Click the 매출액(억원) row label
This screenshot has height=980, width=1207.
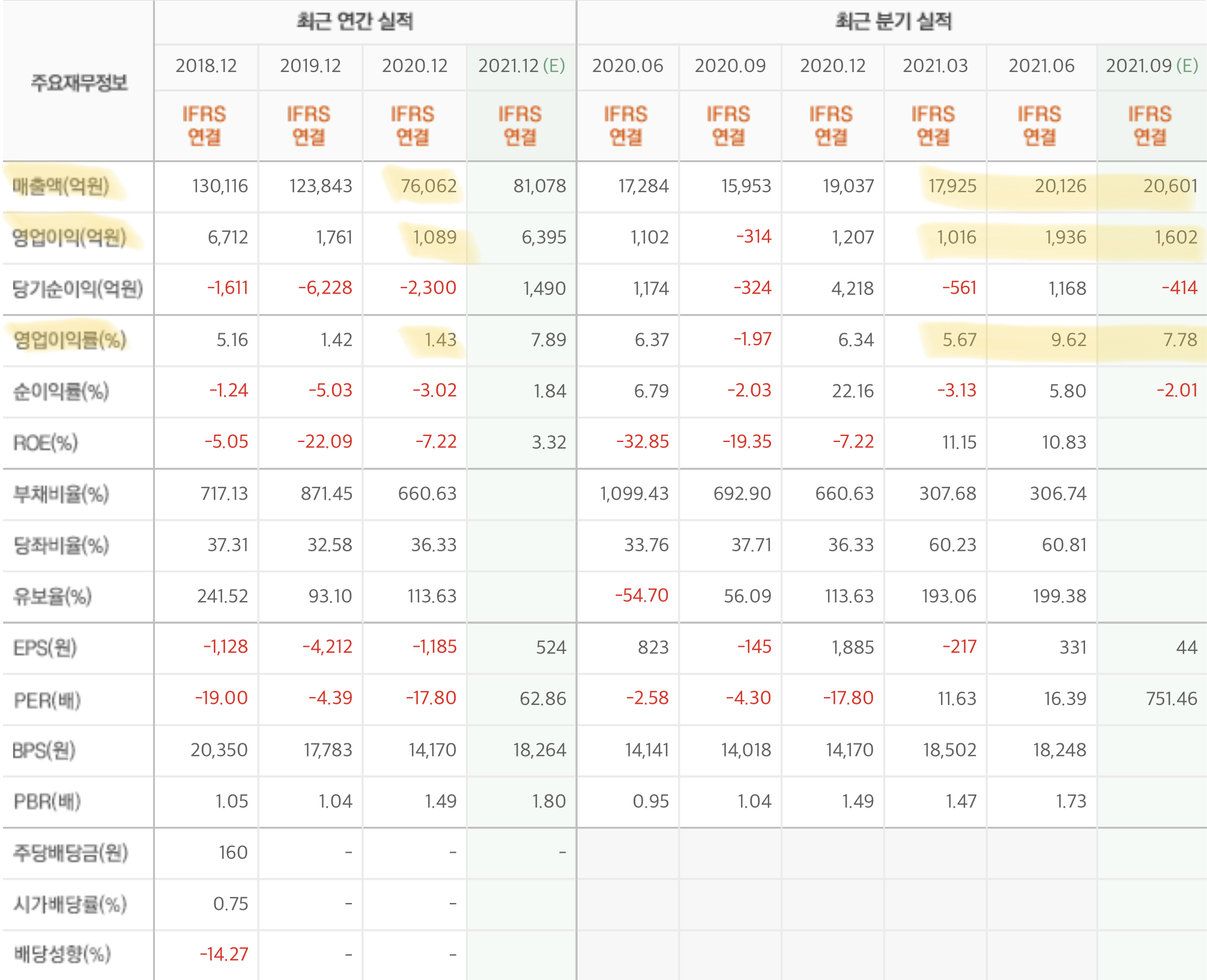(x=61, y=186)
